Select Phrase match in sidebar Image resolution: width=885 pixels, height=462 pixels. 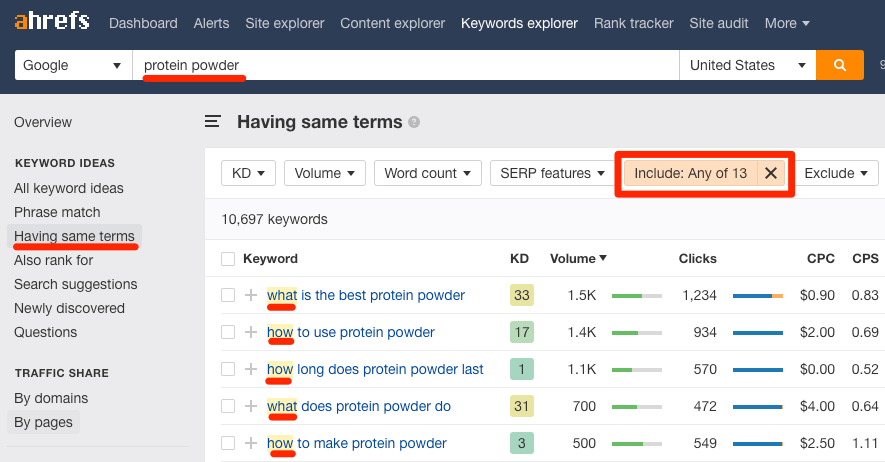(x=57, y=212)
